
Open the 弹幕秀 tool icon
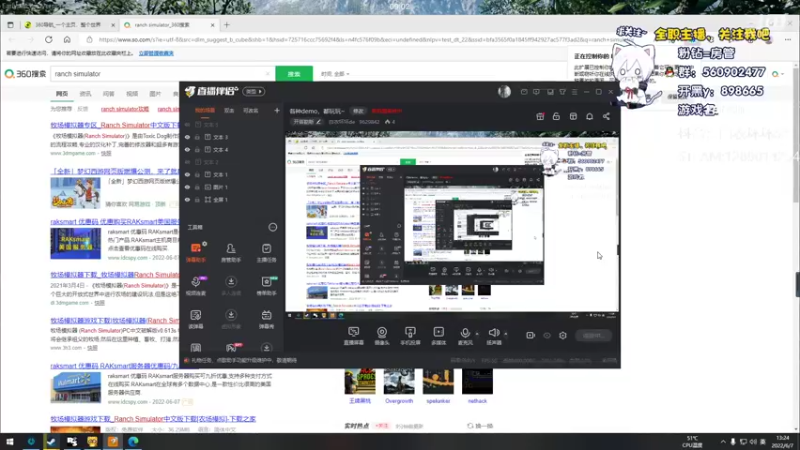266,318
